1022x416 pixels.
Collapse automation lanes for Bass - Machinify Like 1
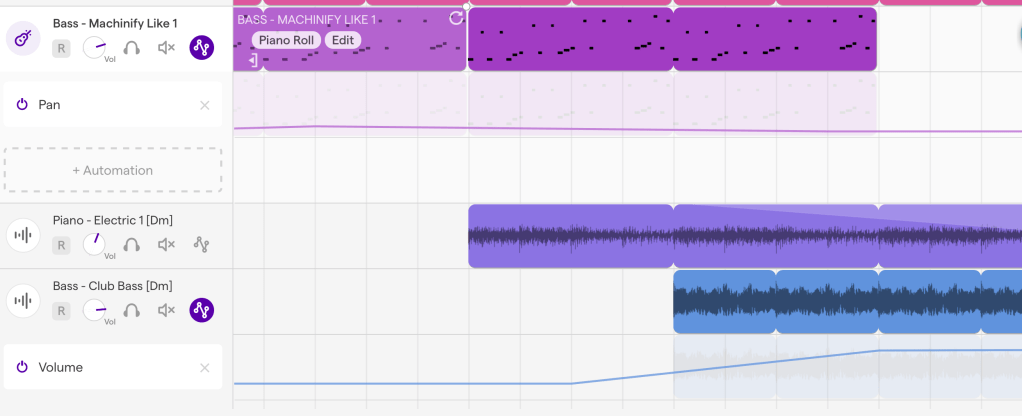[202, 47]
